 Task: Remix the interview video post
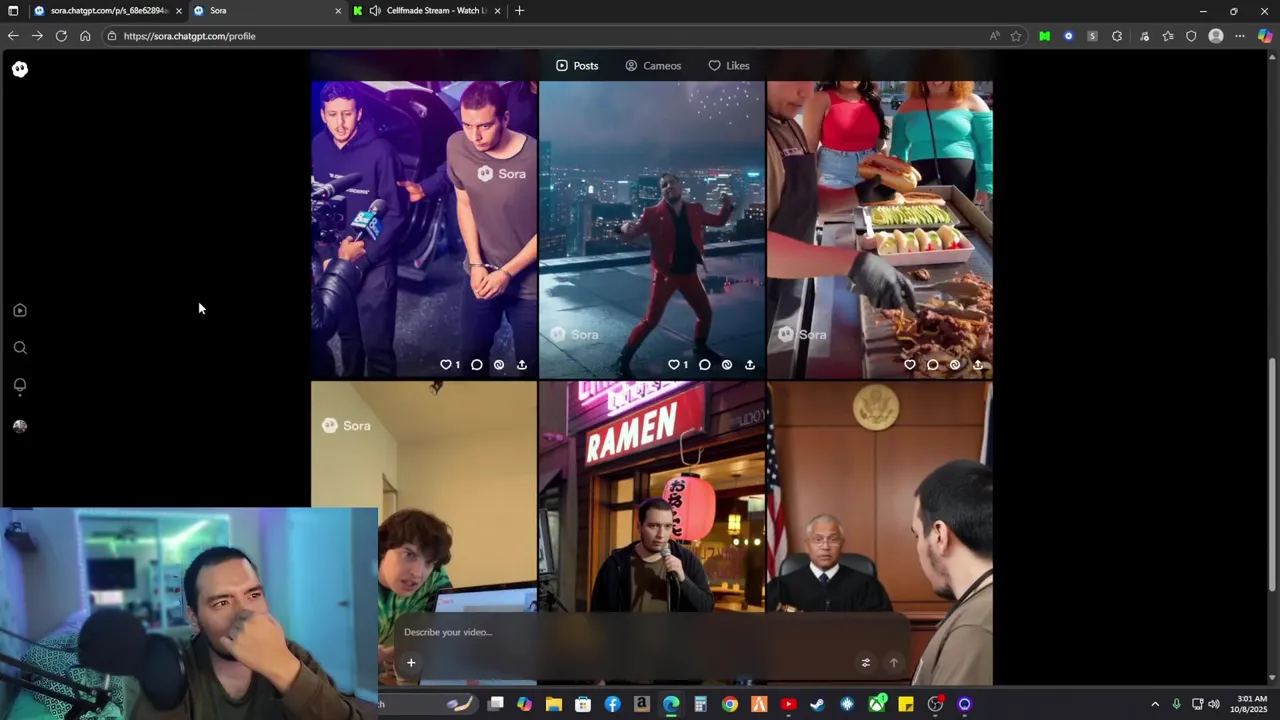(x=499, y=365)
